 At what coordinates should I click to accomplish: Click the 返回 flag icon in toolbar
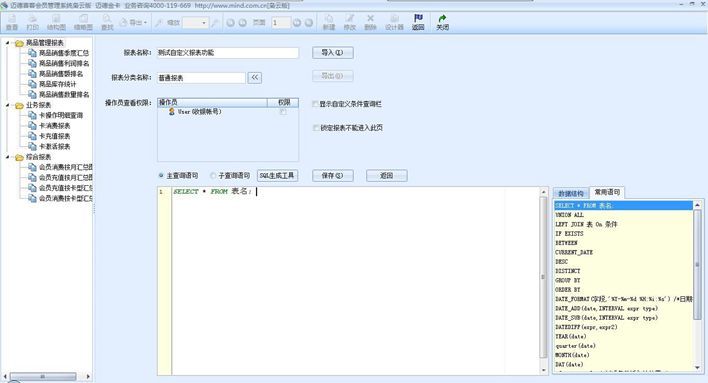pyautogui.click(x=418, y=18)
